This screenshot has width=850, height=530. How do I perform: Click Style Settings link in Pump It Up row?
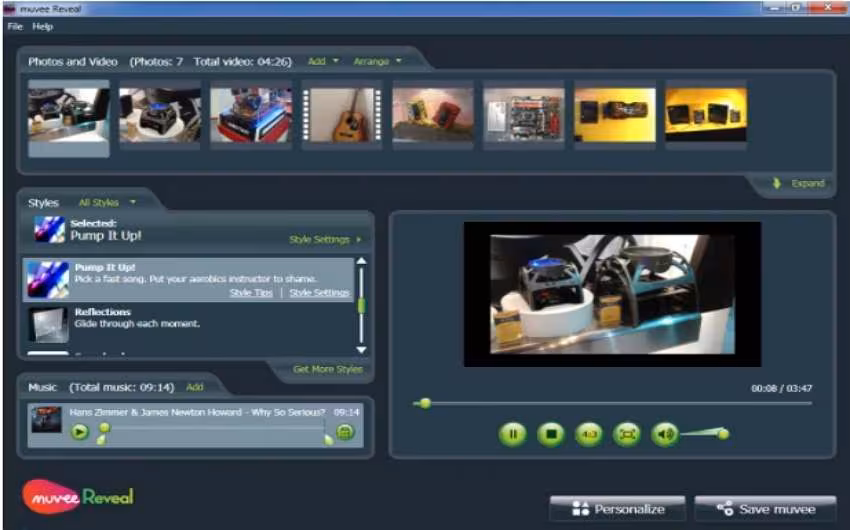319,293
